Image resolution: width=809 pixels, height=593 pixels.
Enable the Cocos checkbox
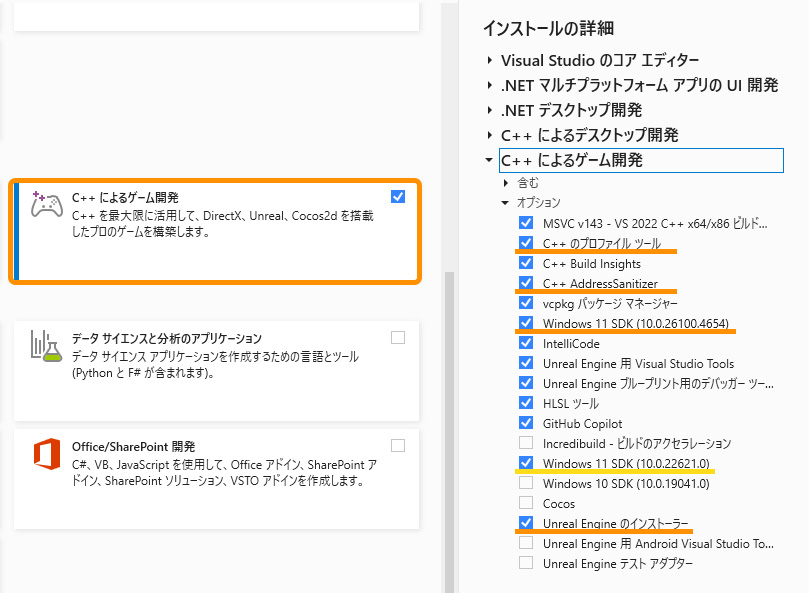tap(526, 503)
